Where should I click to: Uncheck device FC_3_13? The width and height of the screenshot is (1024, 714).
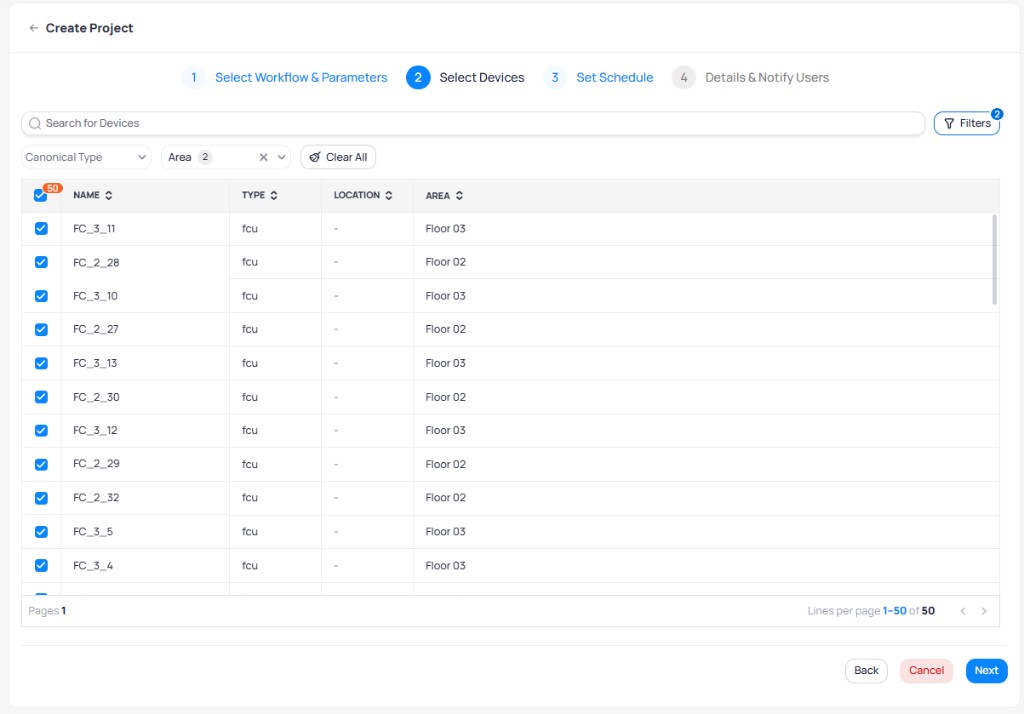point(41,363)
